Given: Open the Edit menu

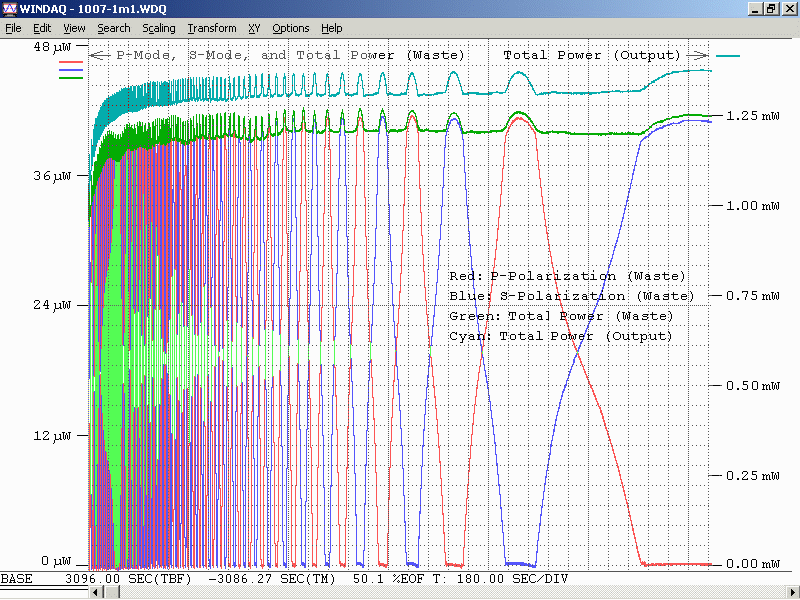Looking at the screenshot, I should (x=41, y=28).
